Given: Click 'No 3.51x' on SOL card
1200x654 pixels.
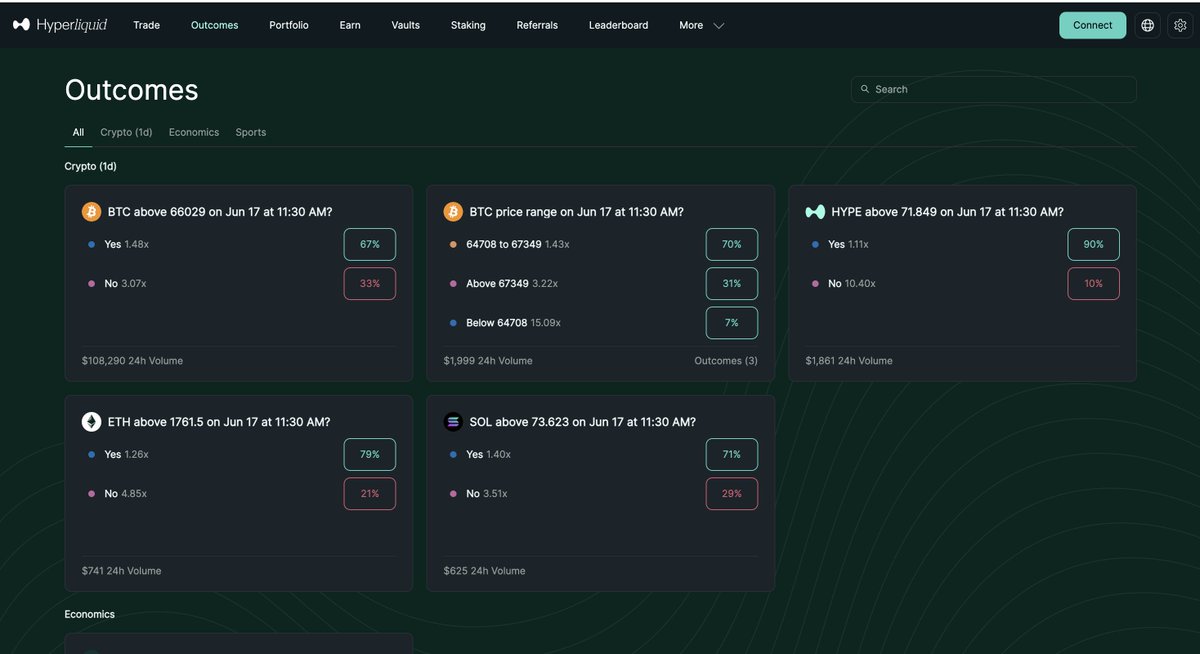Looking at the screenshot, I should [x=488, y=494].
